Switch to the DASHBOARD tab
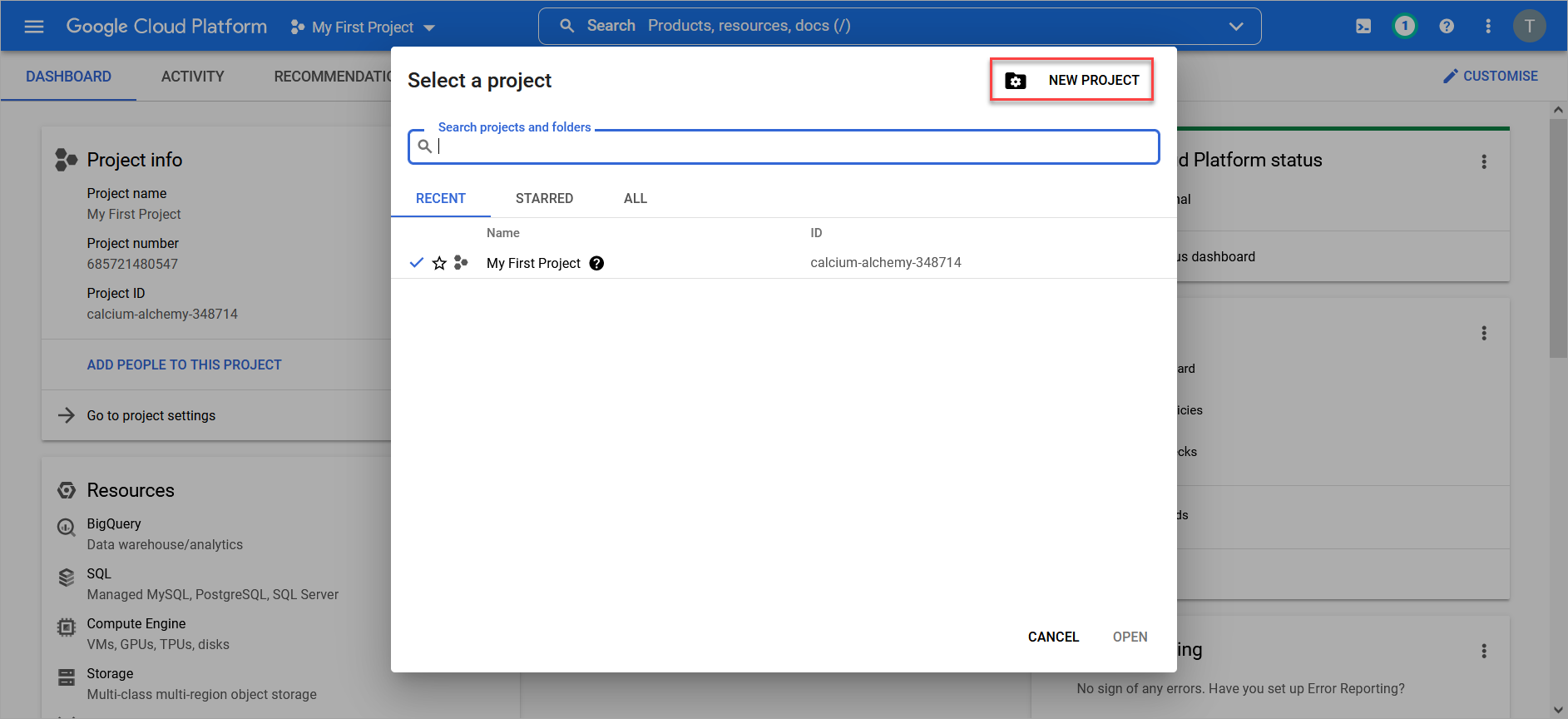 point(68,77)
